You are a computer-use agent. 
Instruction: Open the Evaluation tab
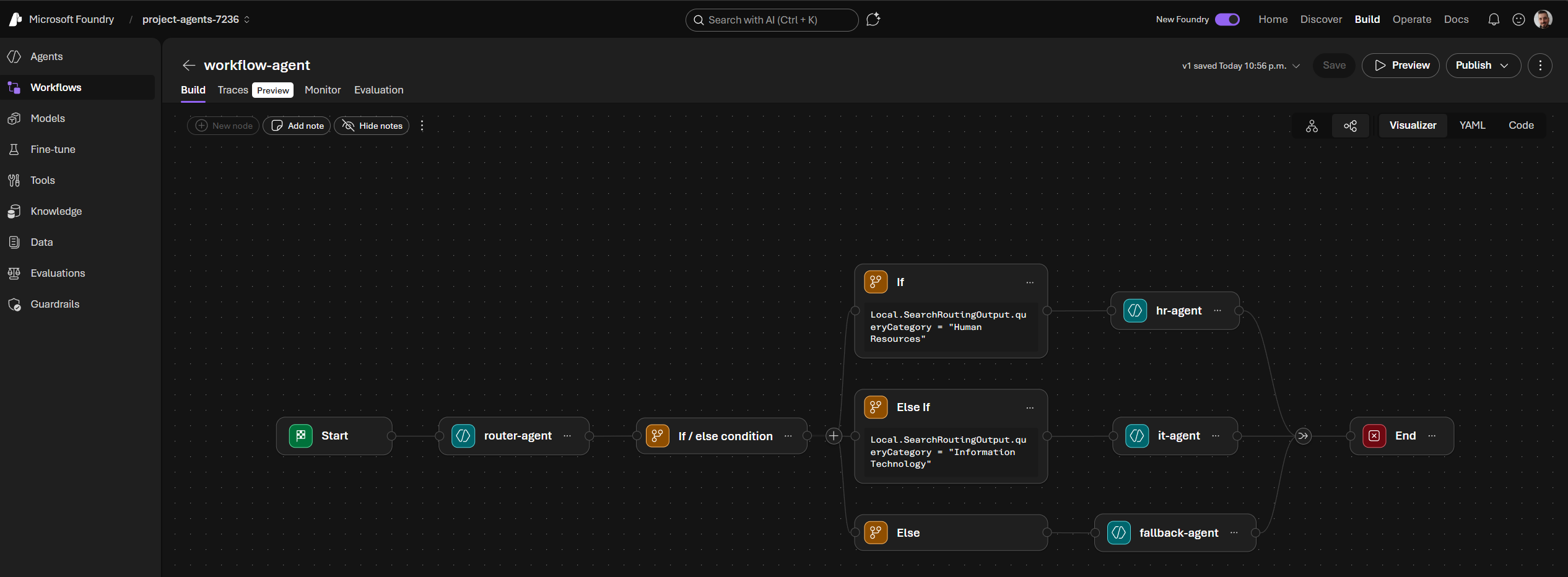[378, 90]
